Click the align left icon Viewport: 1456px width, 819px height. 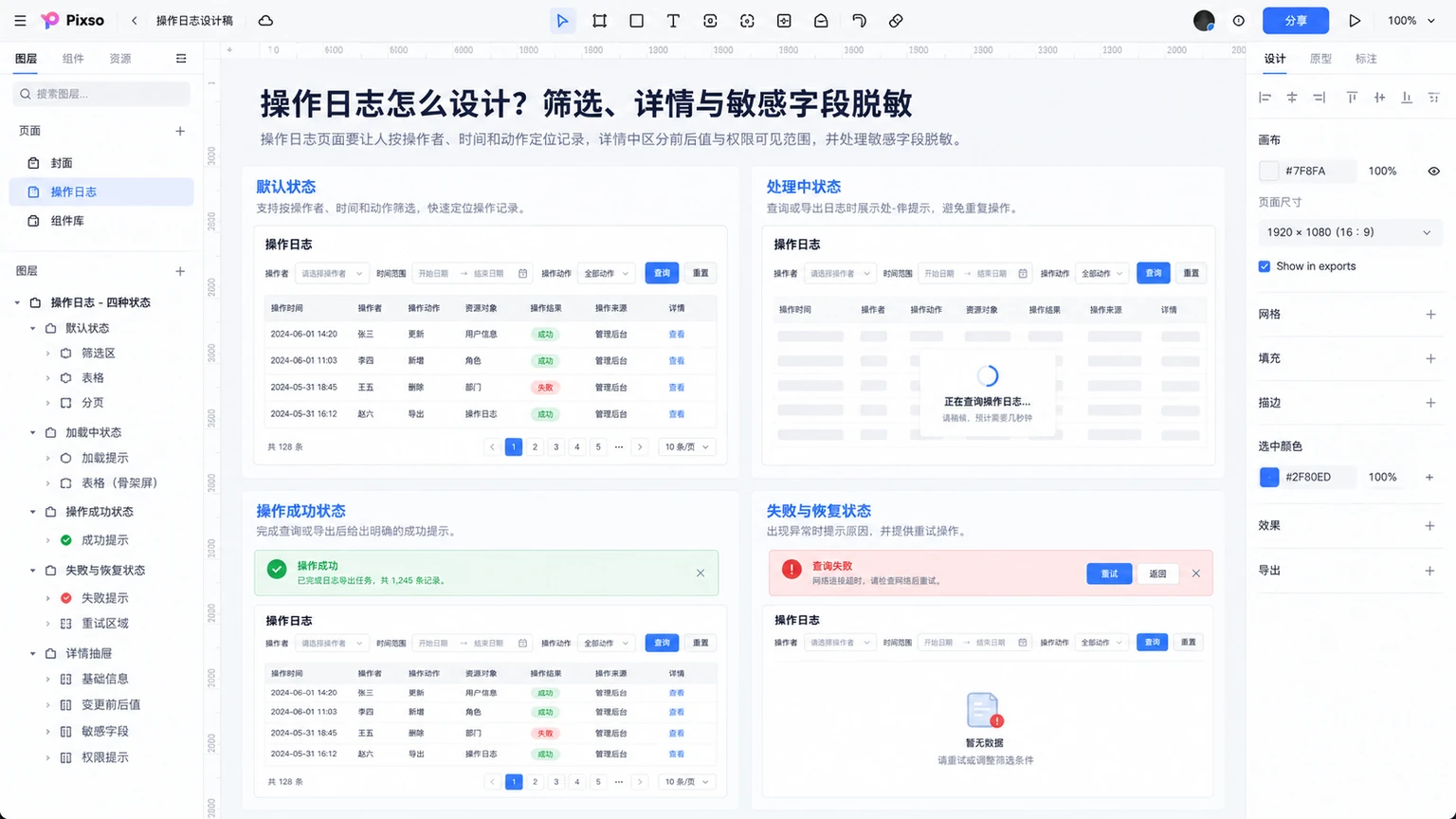click(x=1265, y=98)
